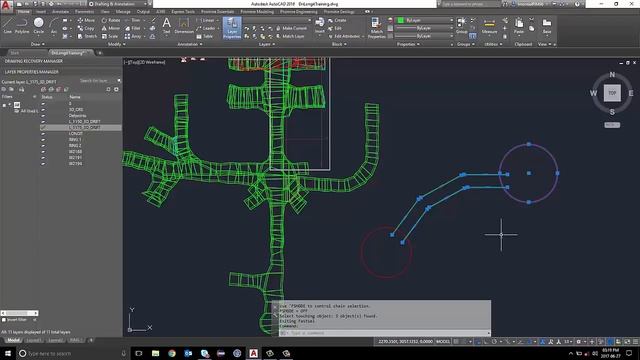Select the Polyline tool
Image resolution: width=640 pixels, height=360 pixels.
[x=22, y=25]
